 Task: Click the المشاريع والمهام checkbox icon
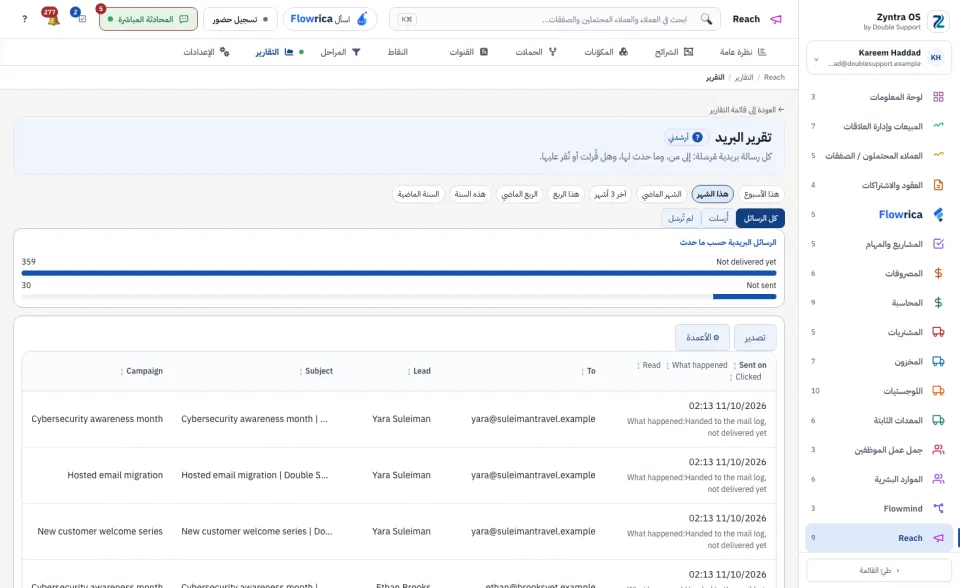[x=938, y=244]
